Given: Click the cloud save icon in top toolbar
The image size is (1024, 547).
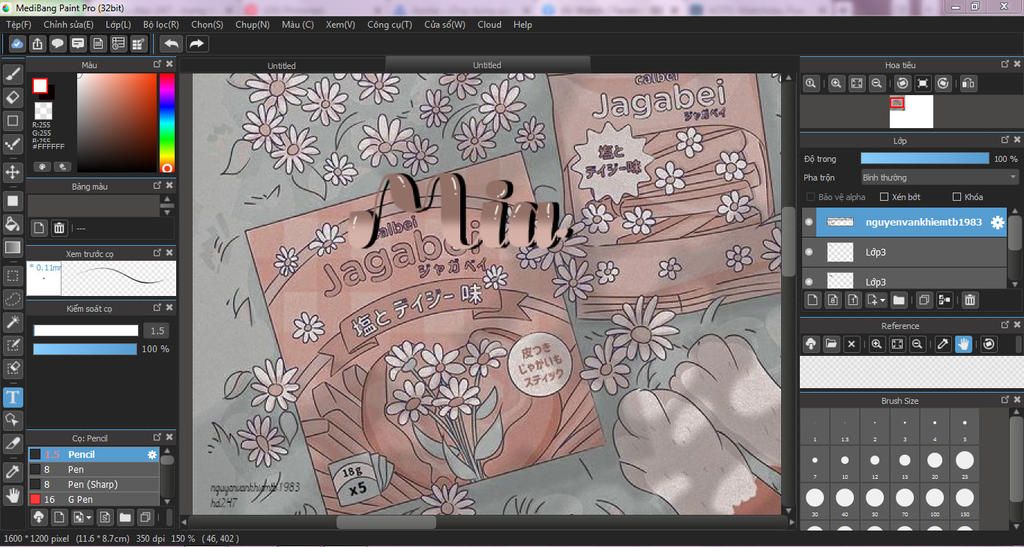Looking at the screenshot, I should tap(18, 44).
